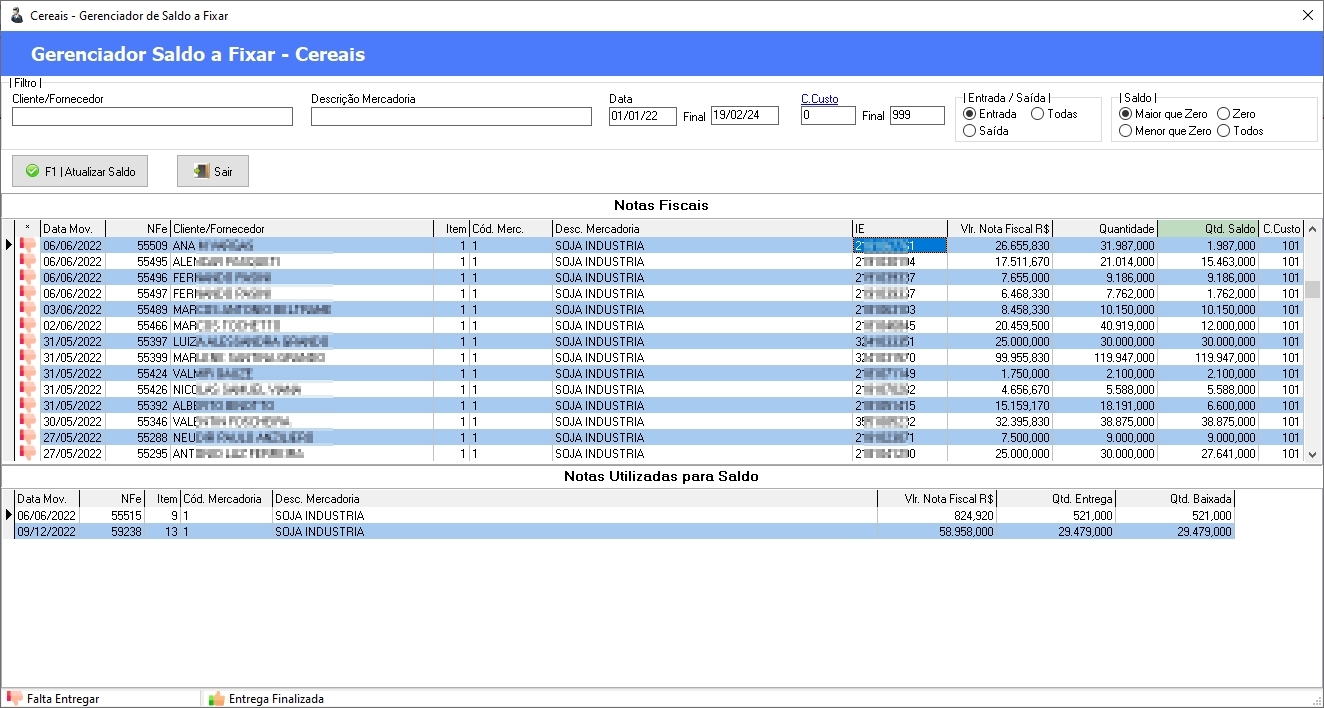The height and width of the screenshot is (708, 1324).
Task: Click the thumbs-down icon on NFe 55346 row
Action: [x=27, y=421]
